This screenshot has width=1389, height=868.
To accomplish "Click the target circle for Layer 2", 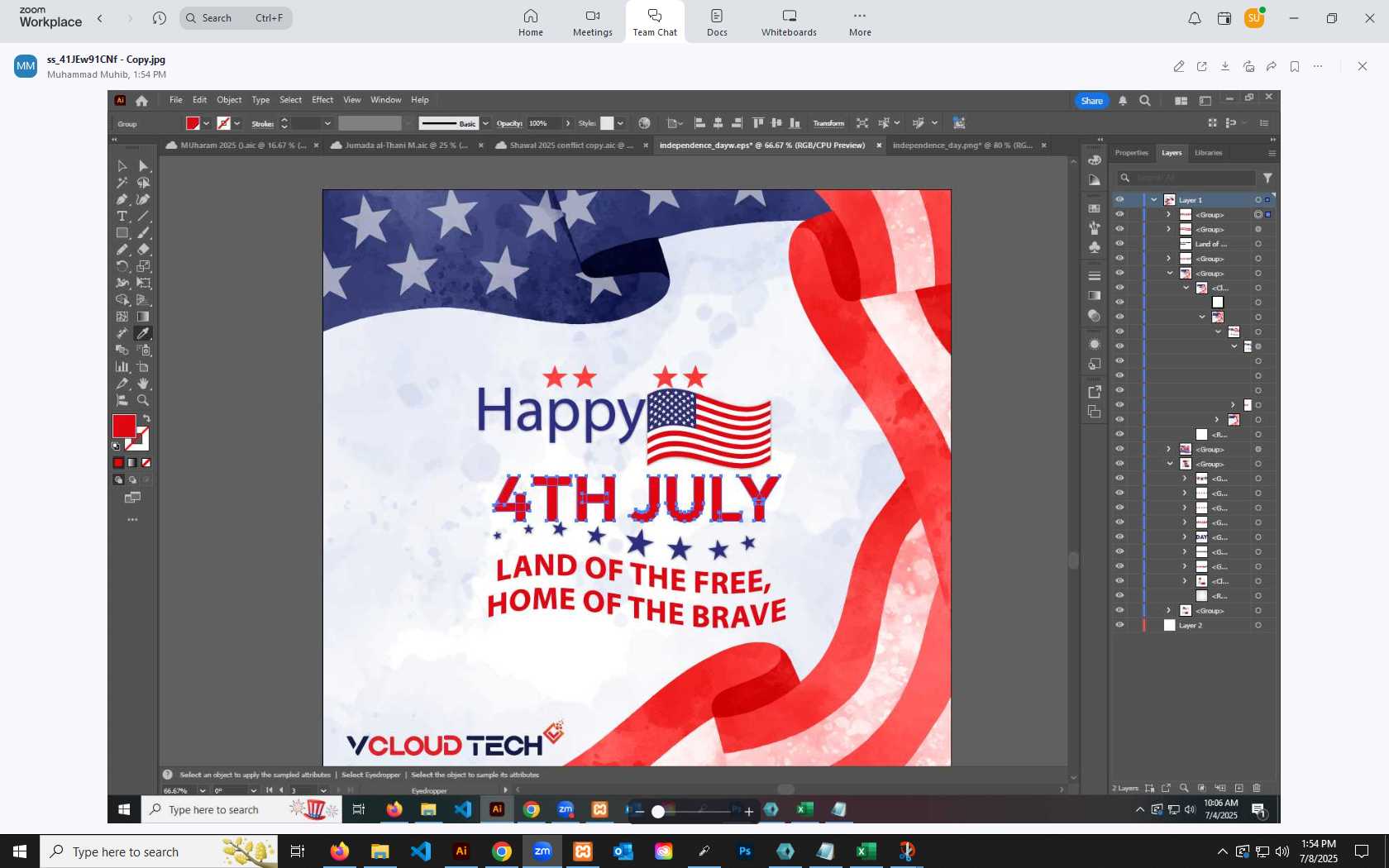I will tap(1258, 626).
